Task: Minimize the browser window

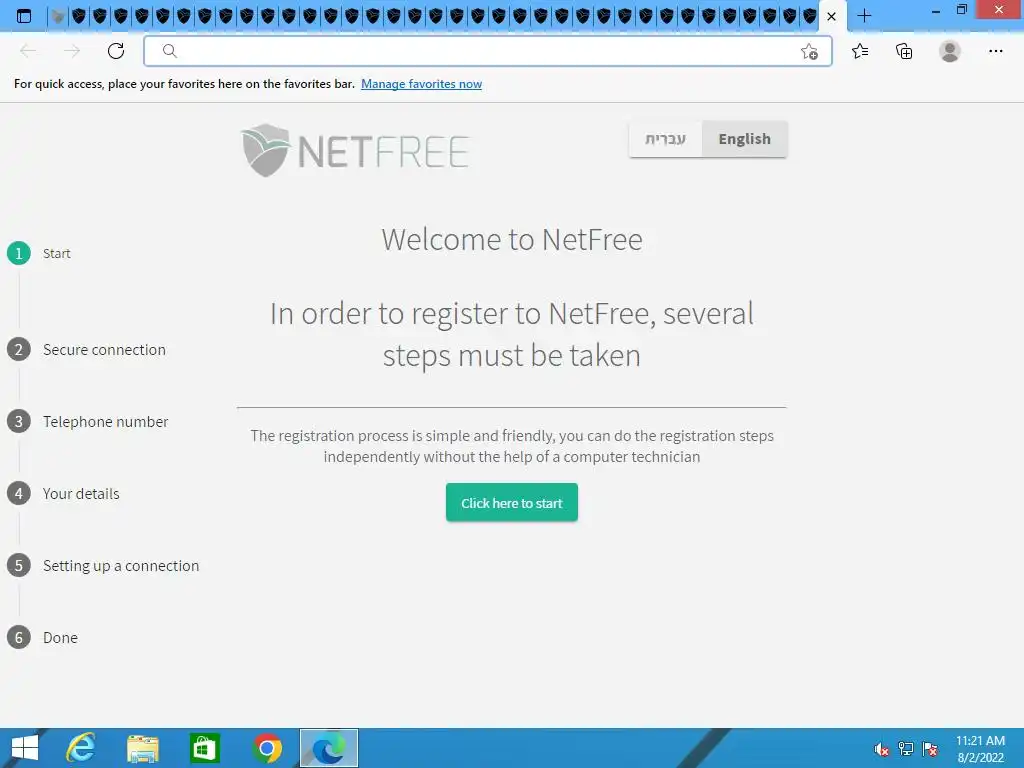Action: click(x=935, y=10)
